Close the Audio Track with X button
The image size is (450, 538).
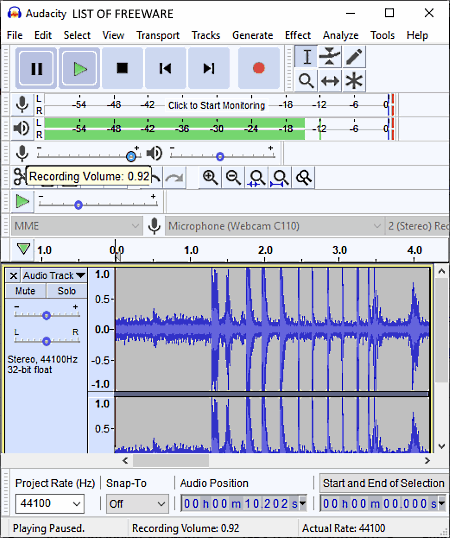coord(13,276)
